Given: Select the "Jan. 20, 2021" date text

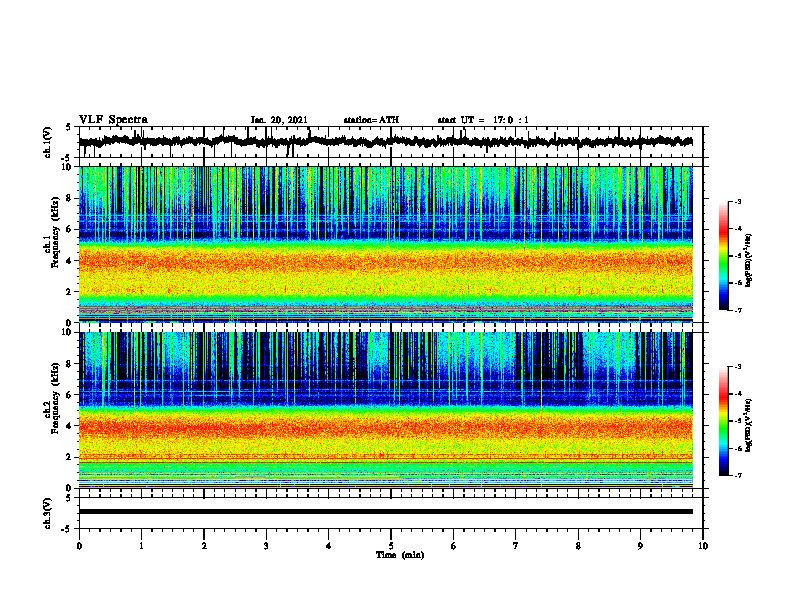Looking at the screenshot, I should [x=279, y=120].
